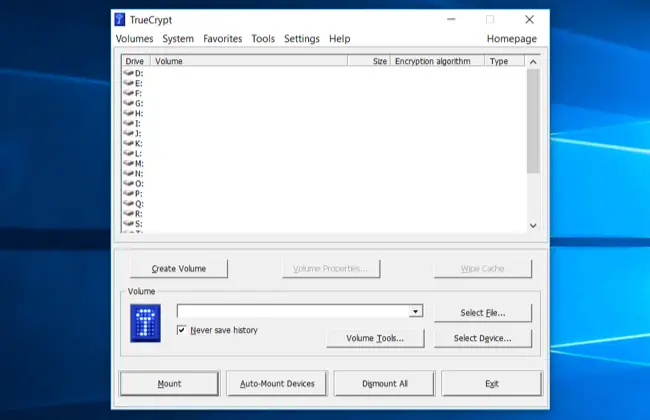Select the drive icon for E:

129,83
